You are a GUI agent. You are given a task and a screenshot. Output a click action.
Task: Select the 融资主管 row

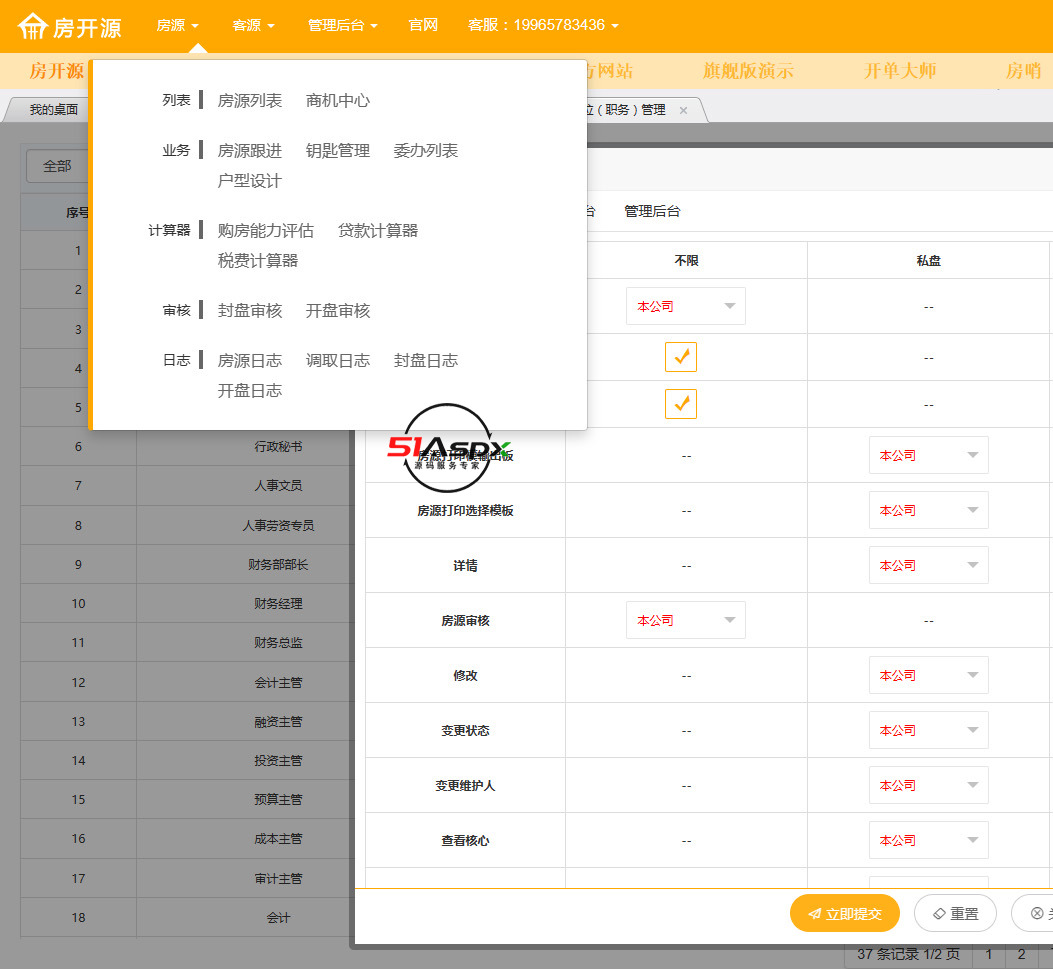click(187, 722)
